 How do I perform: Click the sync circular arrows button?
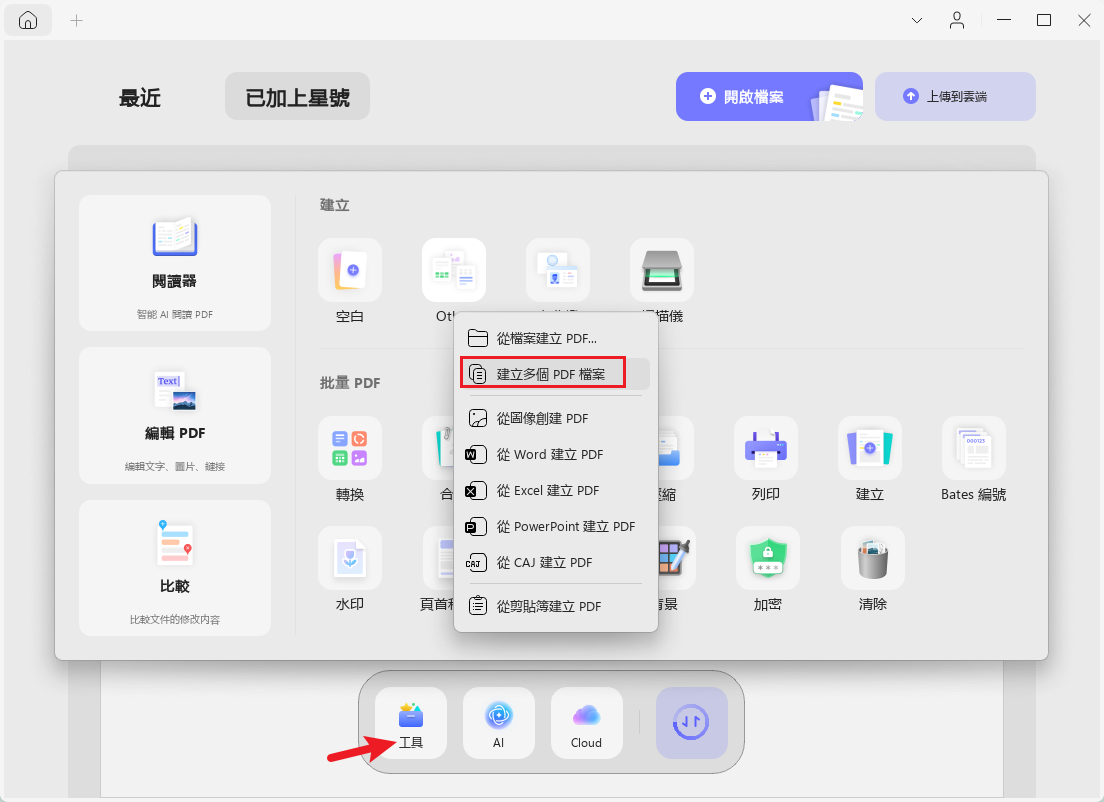(691, 723)
